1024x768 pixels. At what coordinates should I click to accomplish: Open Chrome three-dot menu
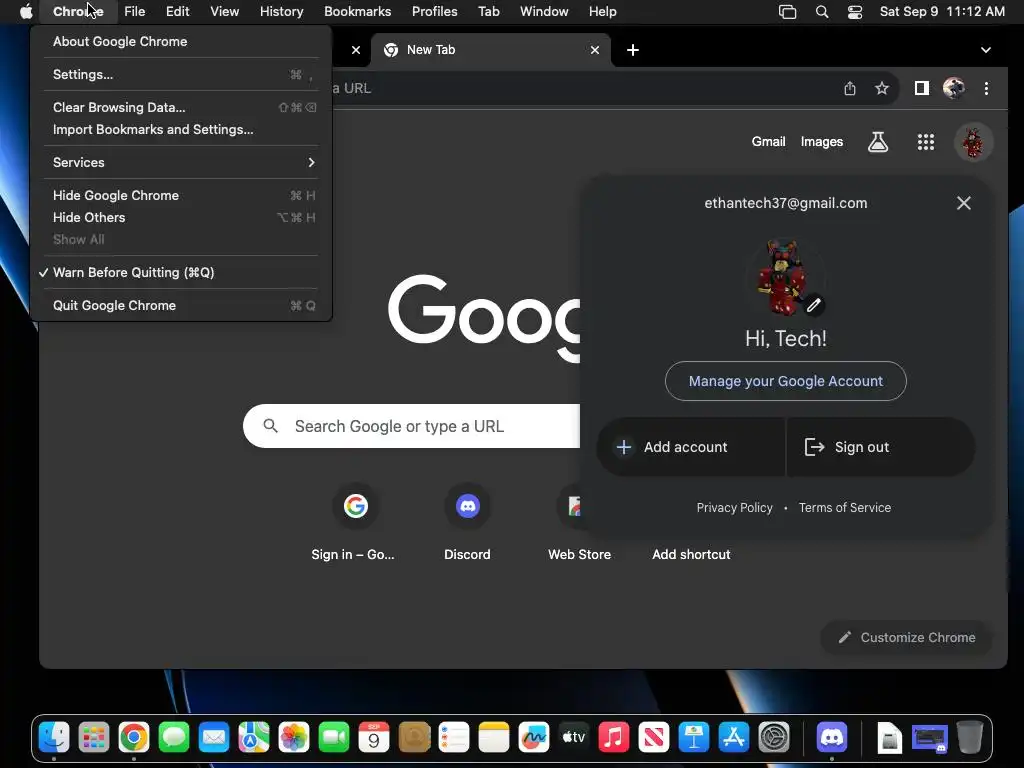click(986, 88)
